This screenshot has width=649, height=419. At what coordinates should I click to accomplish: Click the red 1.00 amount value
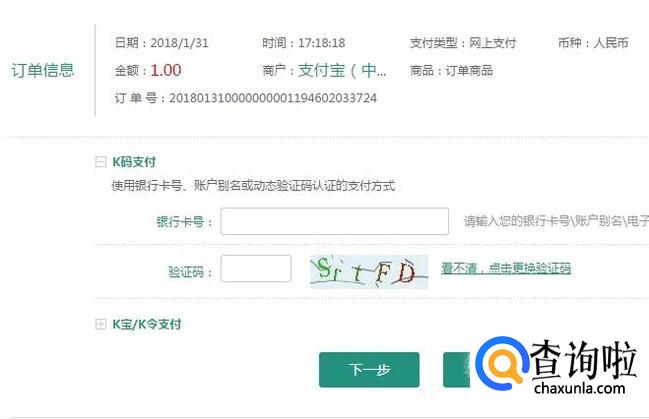(x=166, y=70)
